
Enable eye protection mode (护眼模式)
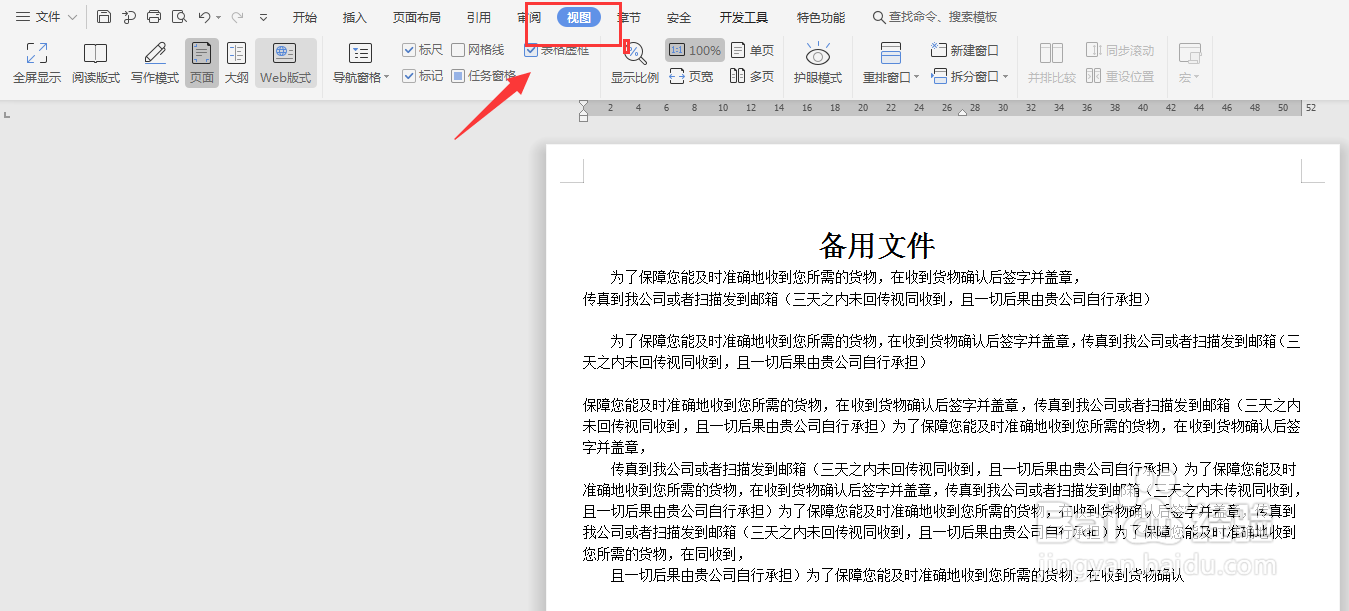tap(818, 62)
